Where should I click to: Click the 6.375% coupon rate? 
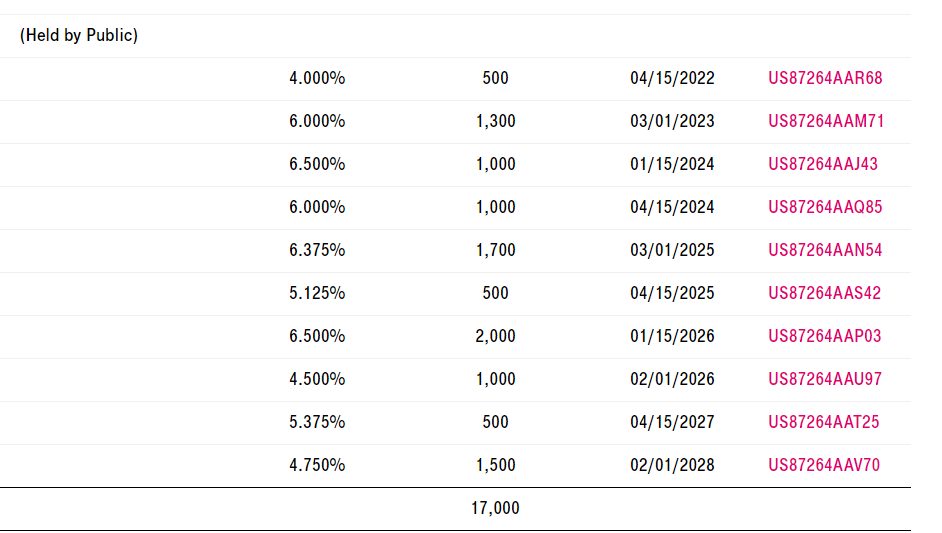[x=317, y=250]
